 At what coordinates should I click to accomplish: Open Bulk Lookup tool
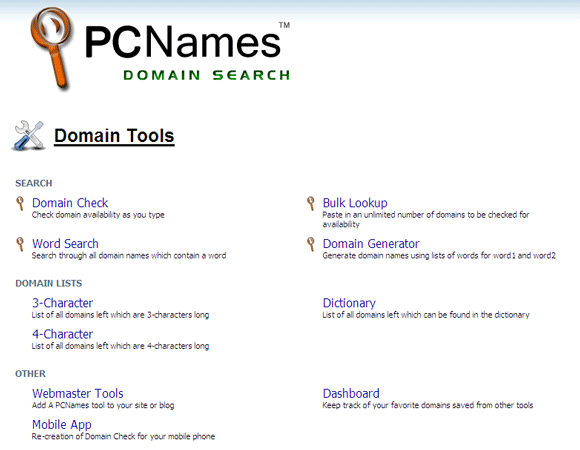tap(355, 203)
